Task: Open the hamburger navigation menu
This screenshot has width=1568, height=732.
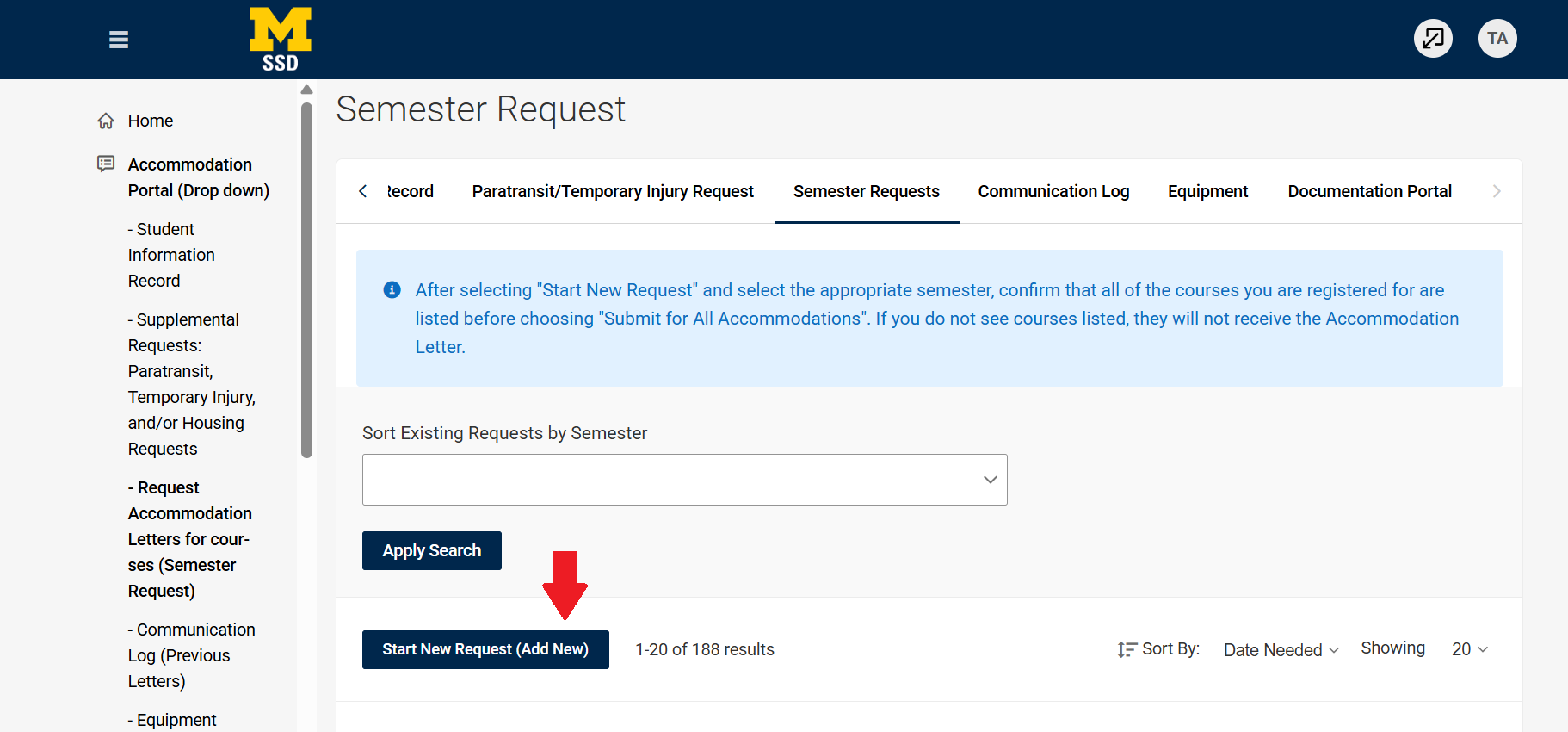Action: [119, 40]
